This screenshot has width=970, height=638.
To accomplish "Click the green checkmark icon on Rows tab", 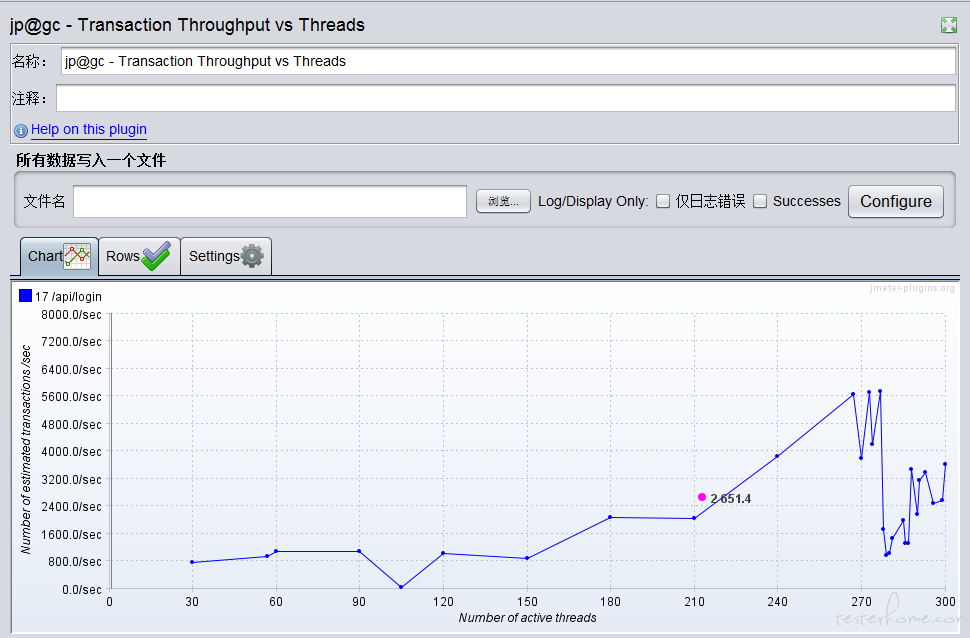I will point(156,256).
